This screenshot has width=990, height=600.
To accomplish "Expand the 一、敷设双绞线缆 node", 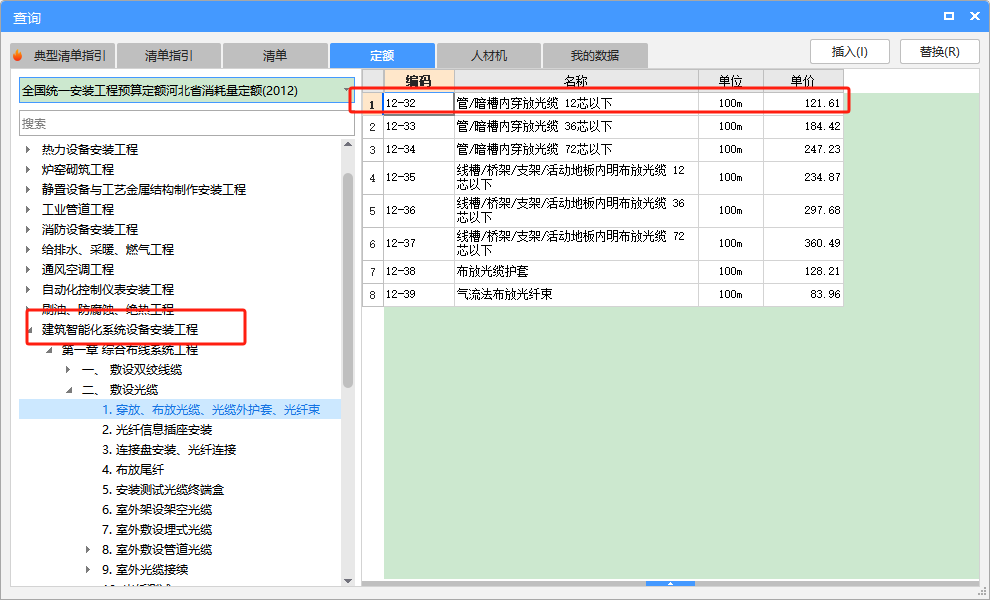I will pos(68,369).
